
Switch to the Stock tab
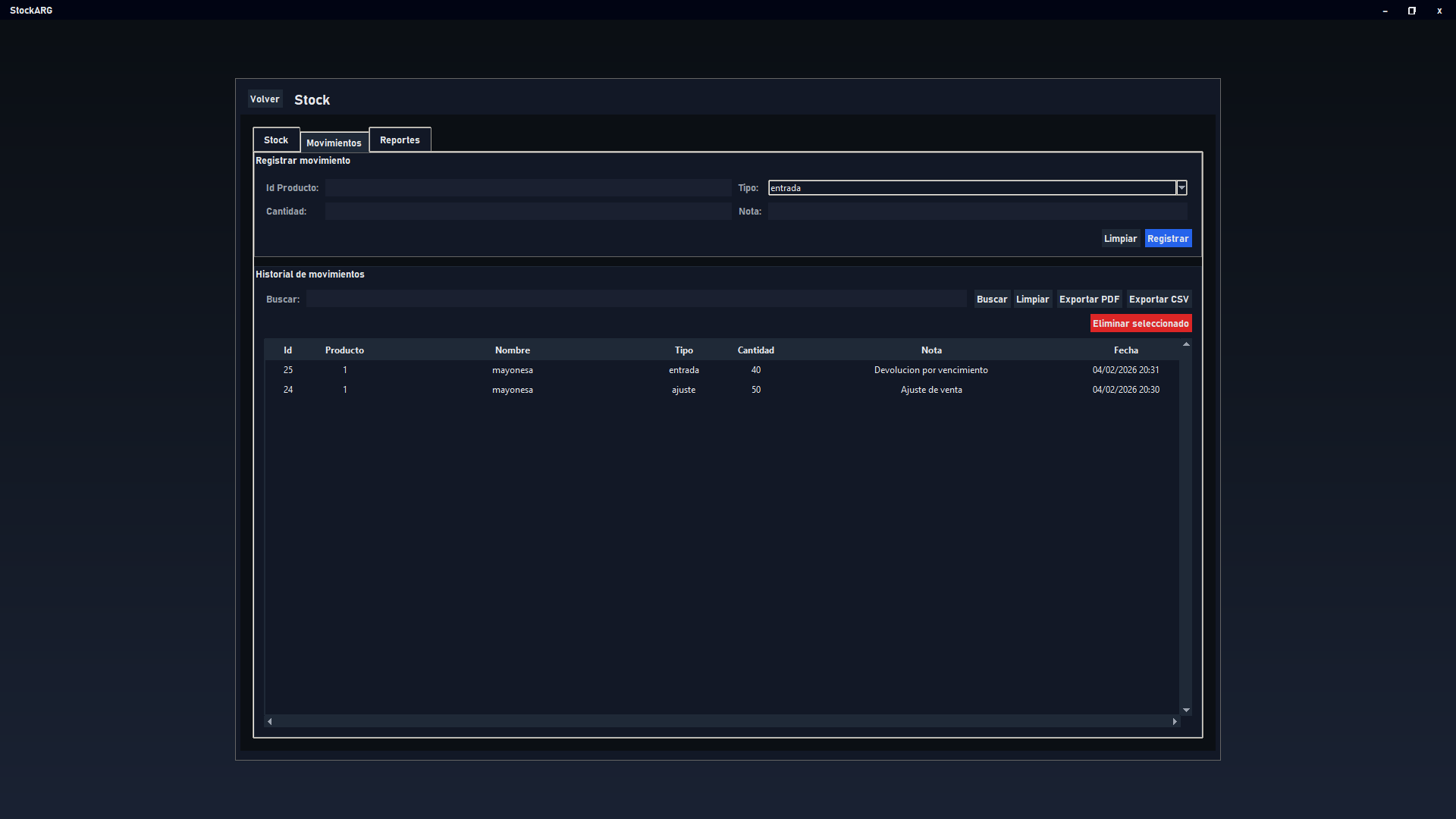[x=276, y=140]
